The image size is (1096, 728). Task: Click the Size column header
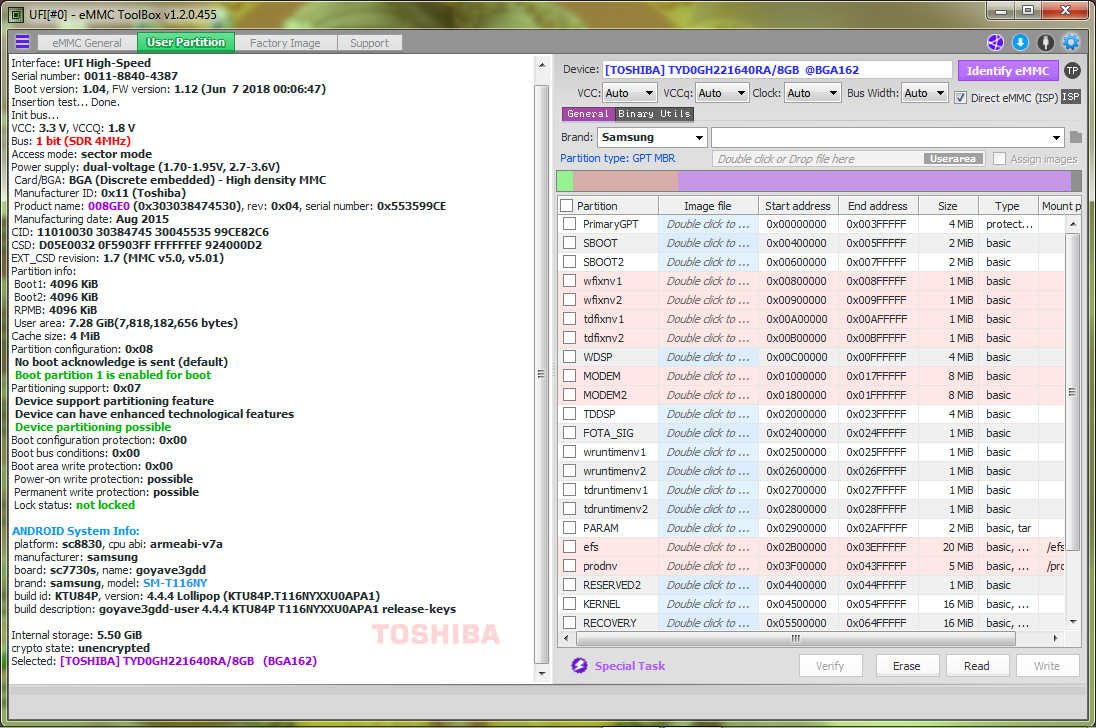pos(947,205)
